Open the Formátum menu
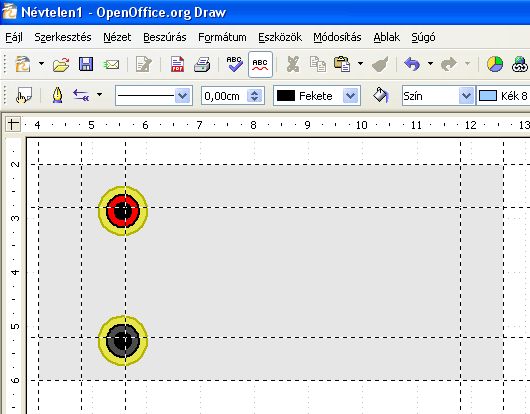The width and height of the screenshot is (530, 414). pyautogui.click(x=222, y=37)
